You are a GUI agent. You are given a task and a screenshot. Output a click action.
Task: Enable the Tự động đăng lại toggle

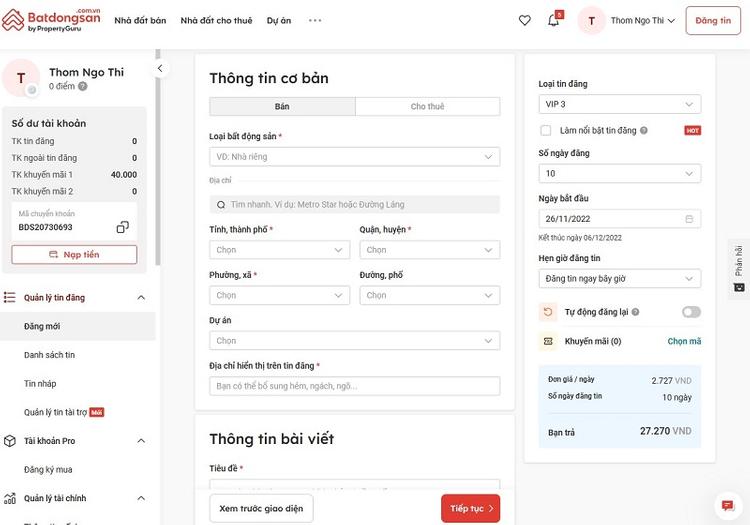(691, 312)
